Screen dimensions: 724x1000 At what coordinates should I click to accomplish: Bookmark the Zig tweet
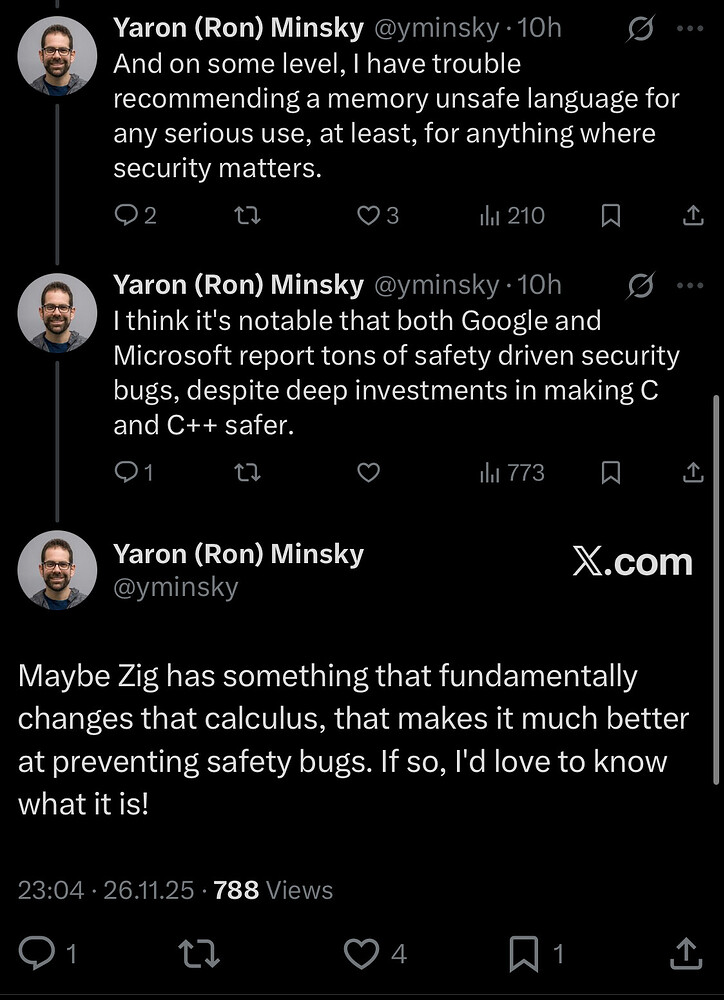[x=524, y=953]
